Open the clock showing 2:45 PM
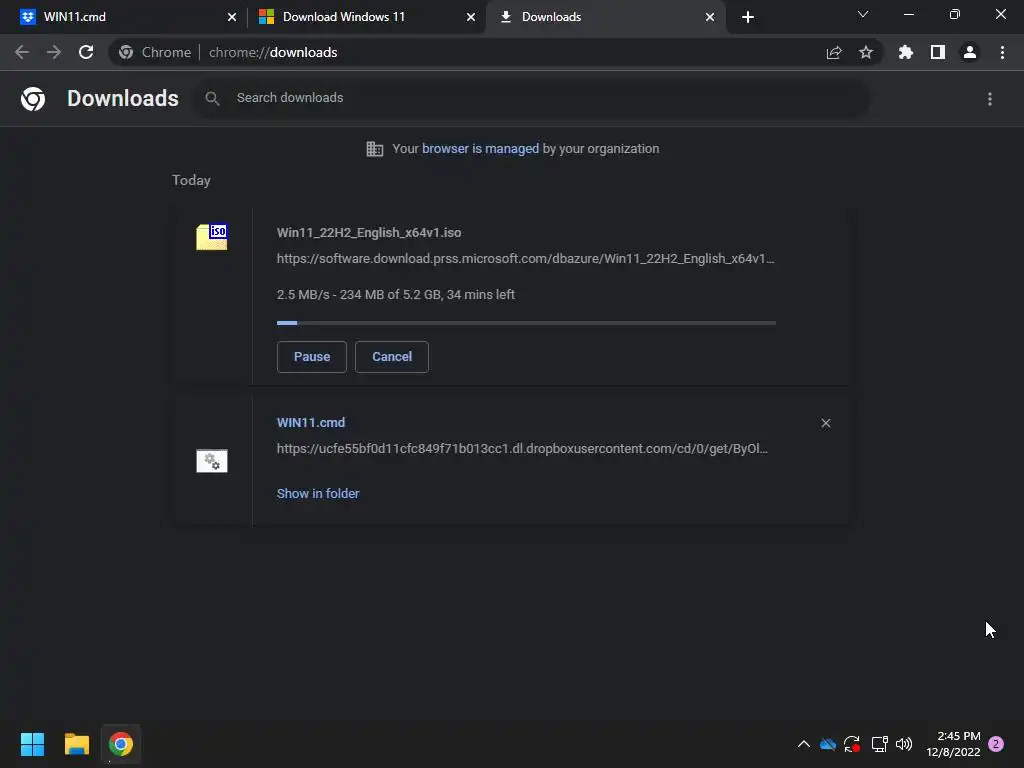1024x768 pixels. [x=953, y=744]
